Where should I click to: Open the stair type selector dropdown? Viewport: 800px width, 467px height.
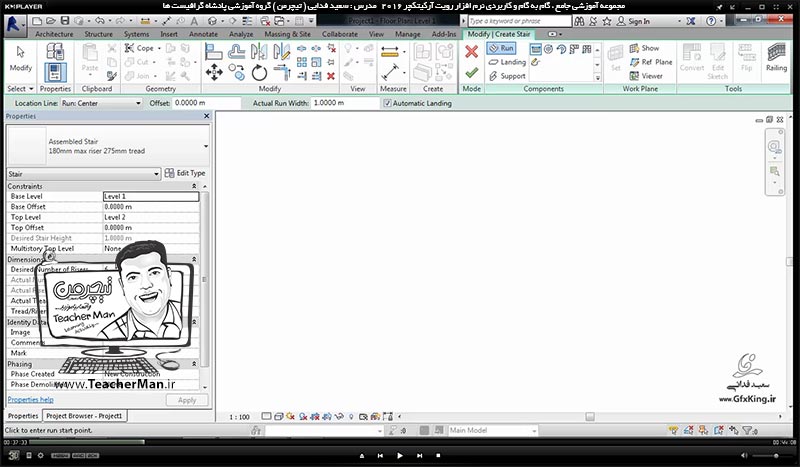pyautogui.click(x=206, y=146)
